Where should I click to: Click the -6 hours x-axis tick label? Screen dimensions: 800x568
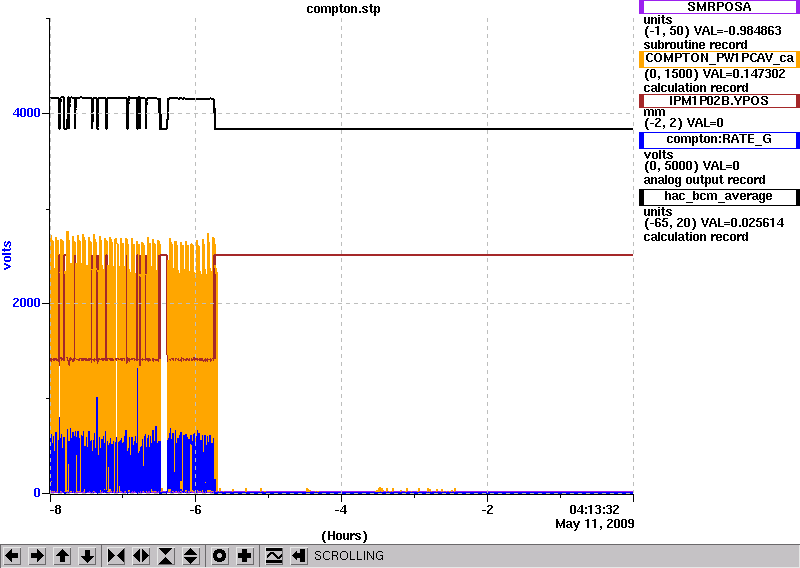195,510
